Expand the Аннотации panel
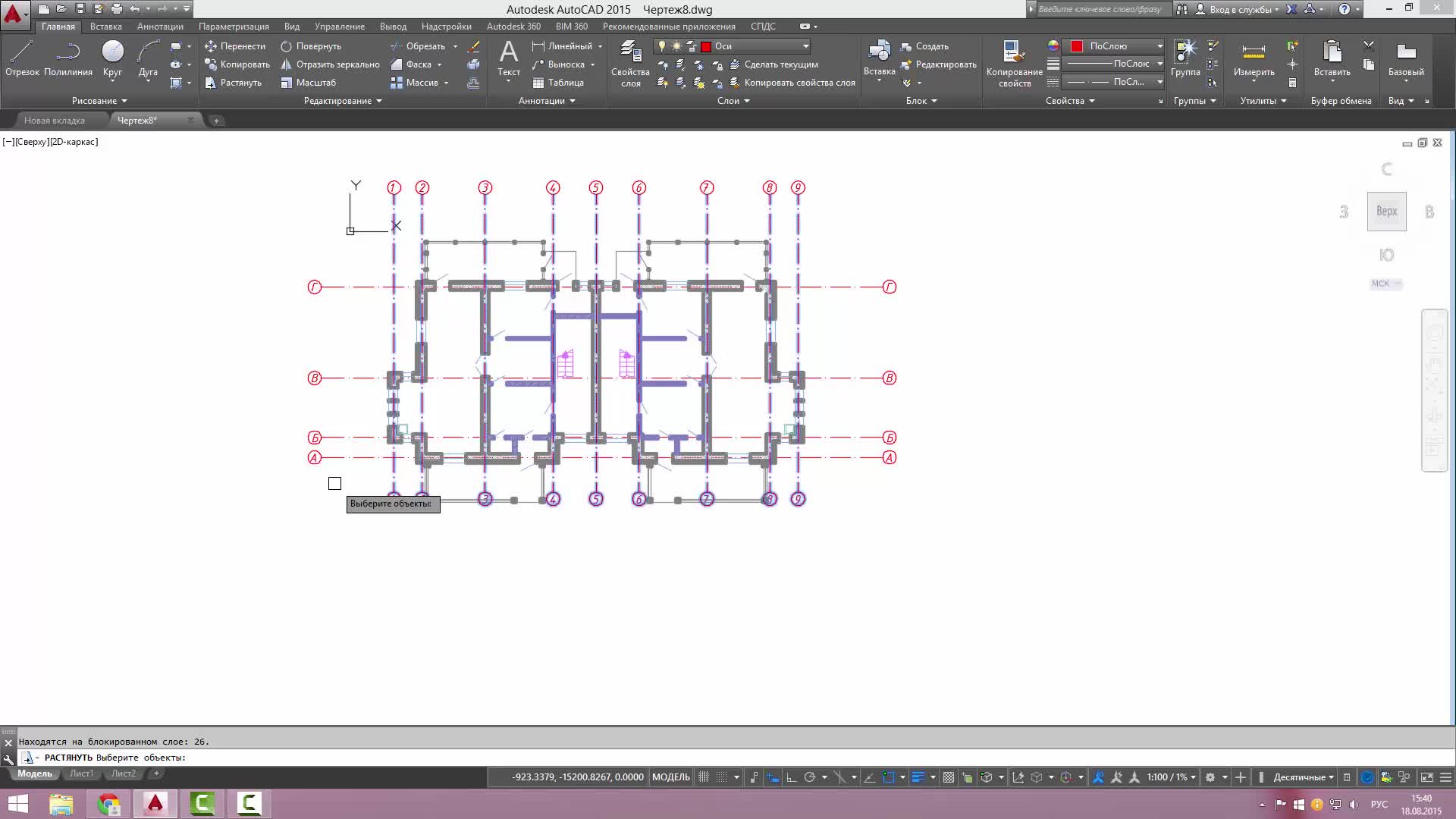This screenshot has height=819, width=1456. 547,101
